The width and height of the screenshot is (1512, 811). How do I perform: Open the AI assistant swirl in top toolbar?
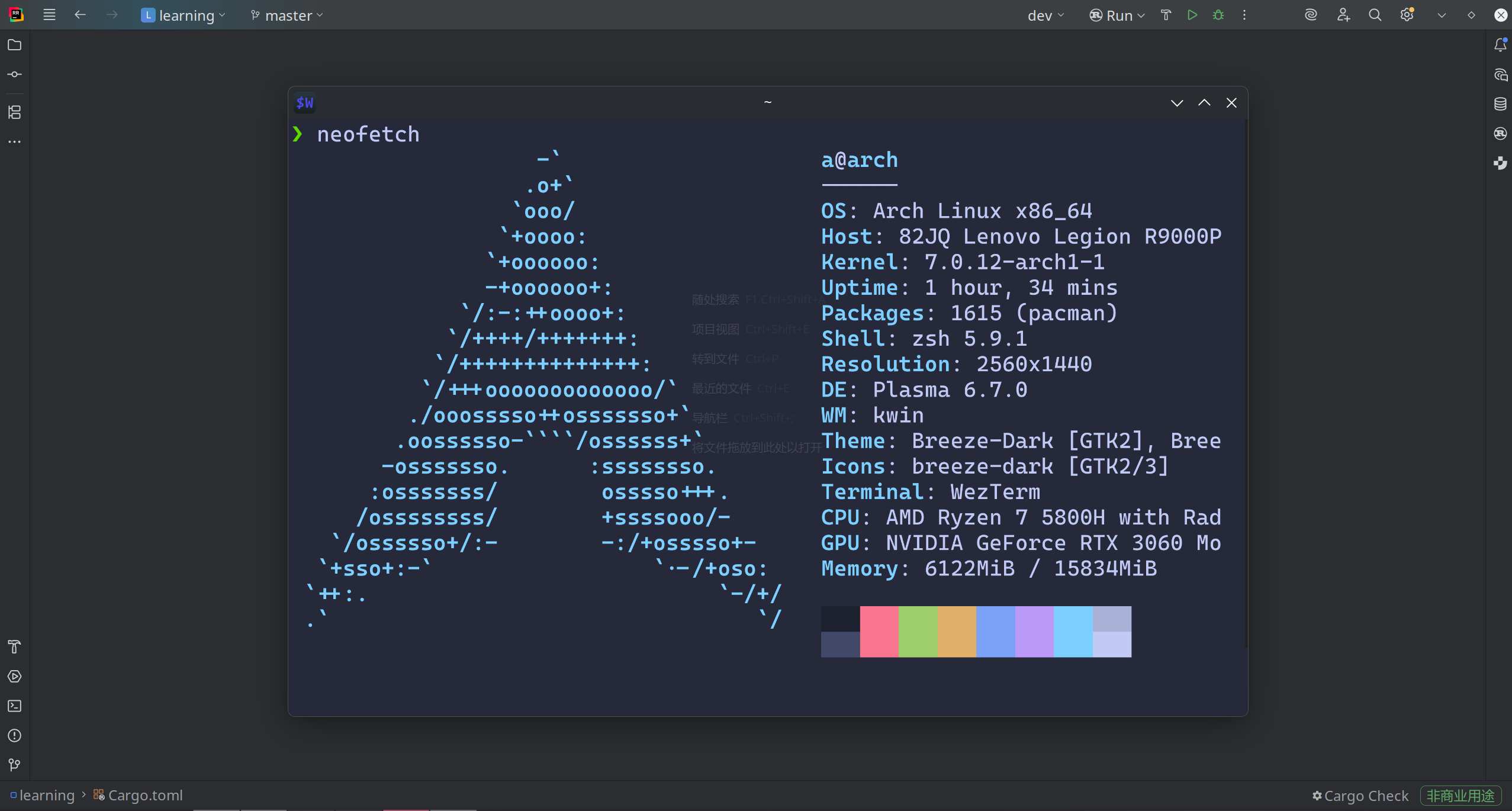[x=1311, y=15]
